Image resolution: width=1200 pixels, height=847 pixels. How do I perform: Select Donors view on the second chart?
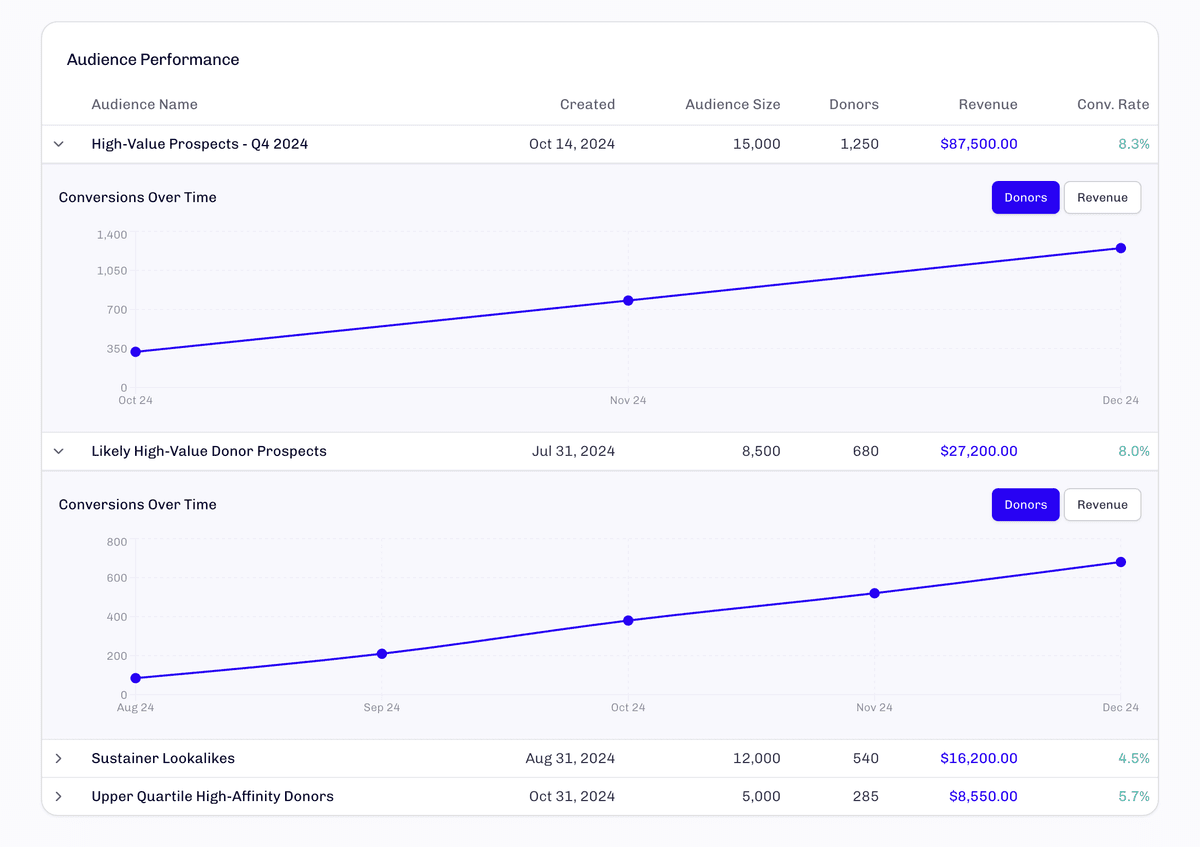tap(1025, 504)
